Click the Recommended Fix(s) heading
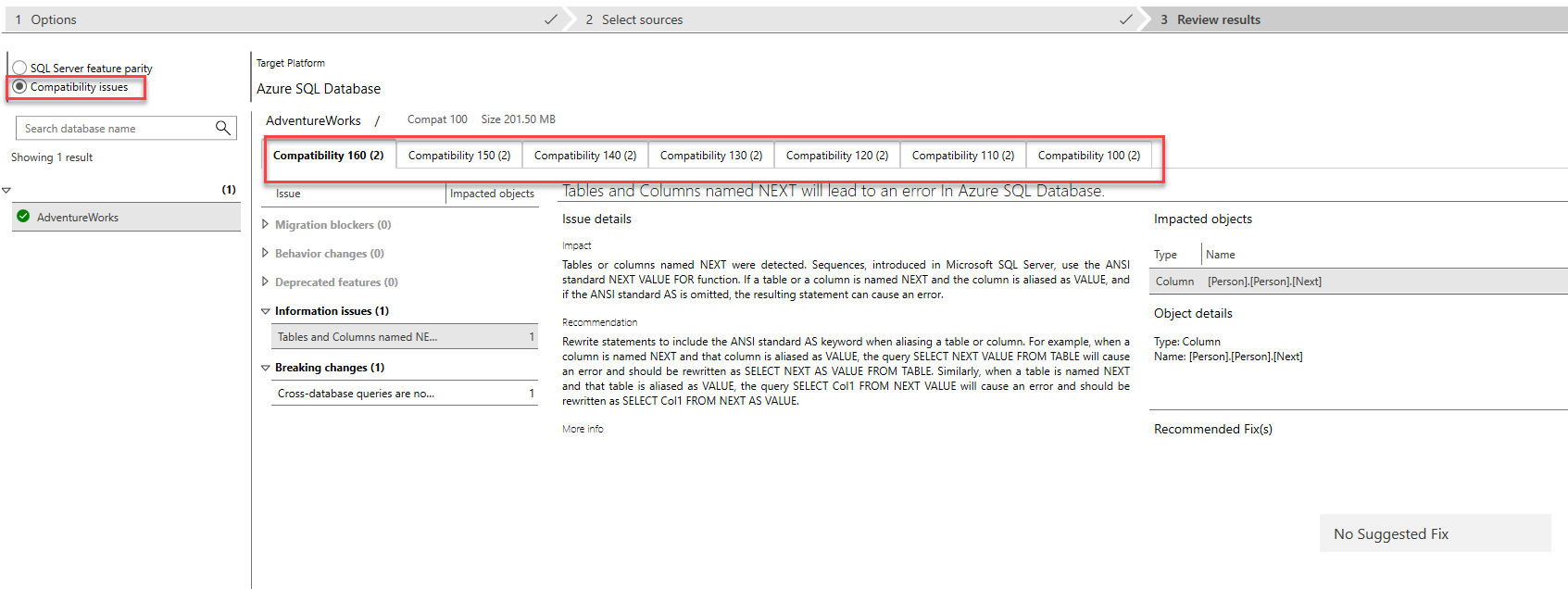Image resolution: width=1568 pixels, height=589 pixels. coord(1213,429)
